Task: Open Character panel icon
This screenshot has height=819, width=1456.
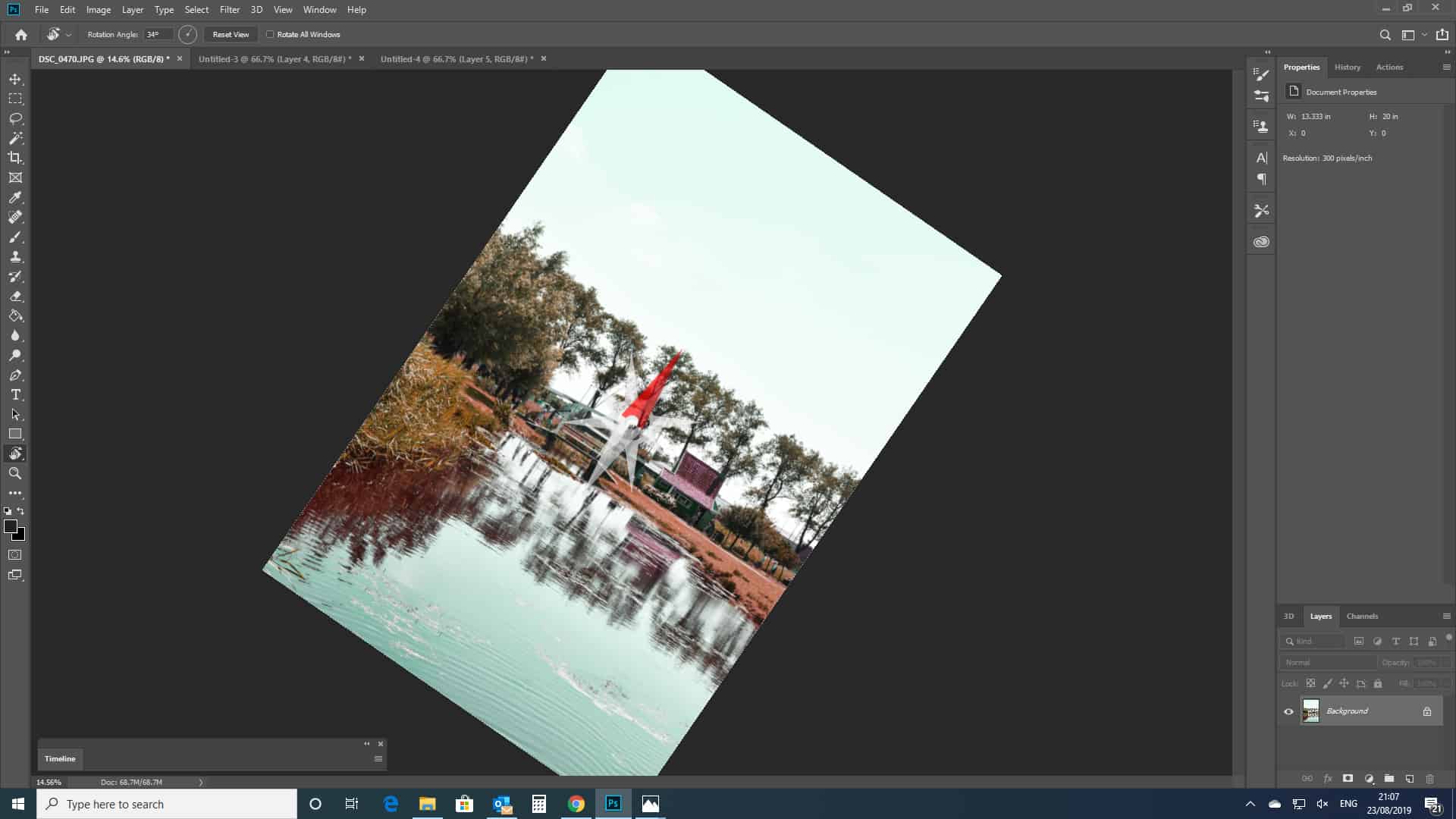Action: coord(1261,158)
